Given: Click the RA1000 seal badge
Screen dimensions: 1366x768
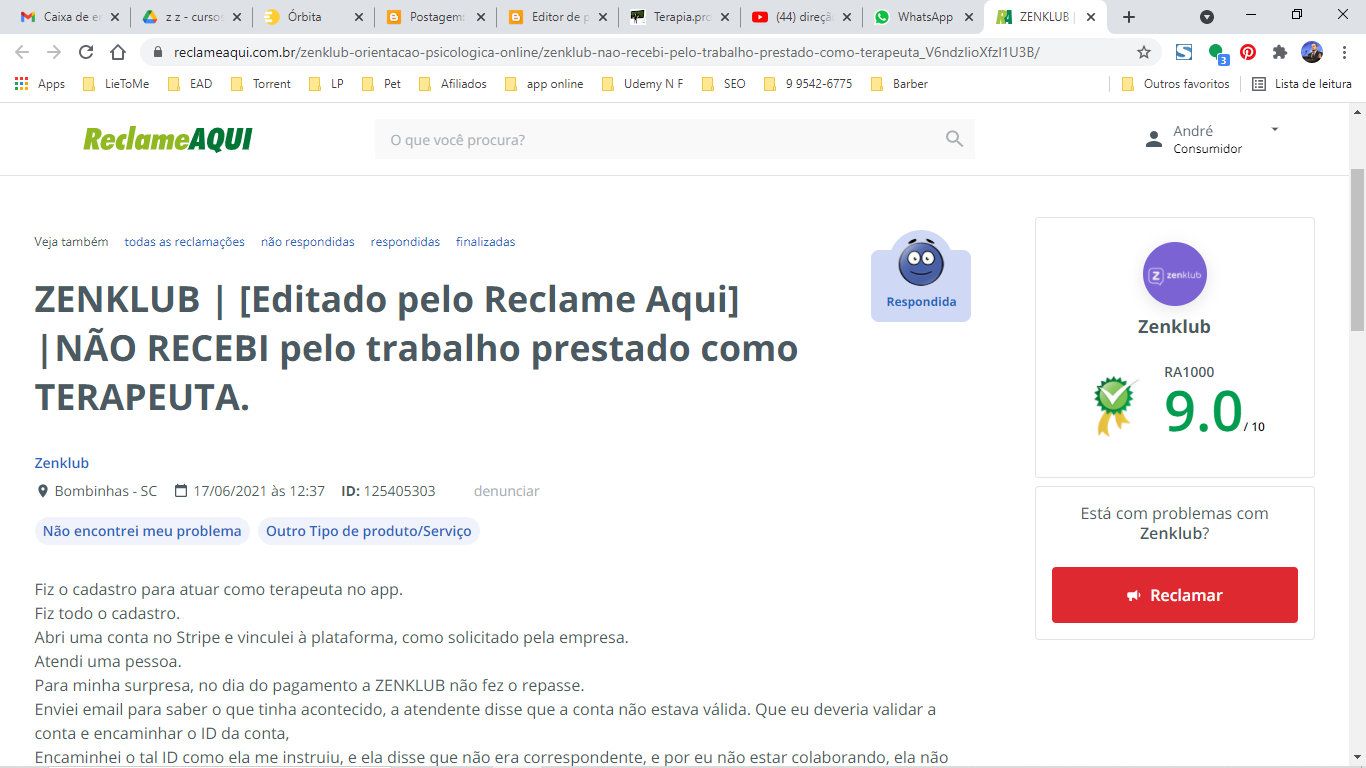Looking at the screenshot, I should (x=1115, y=405).
